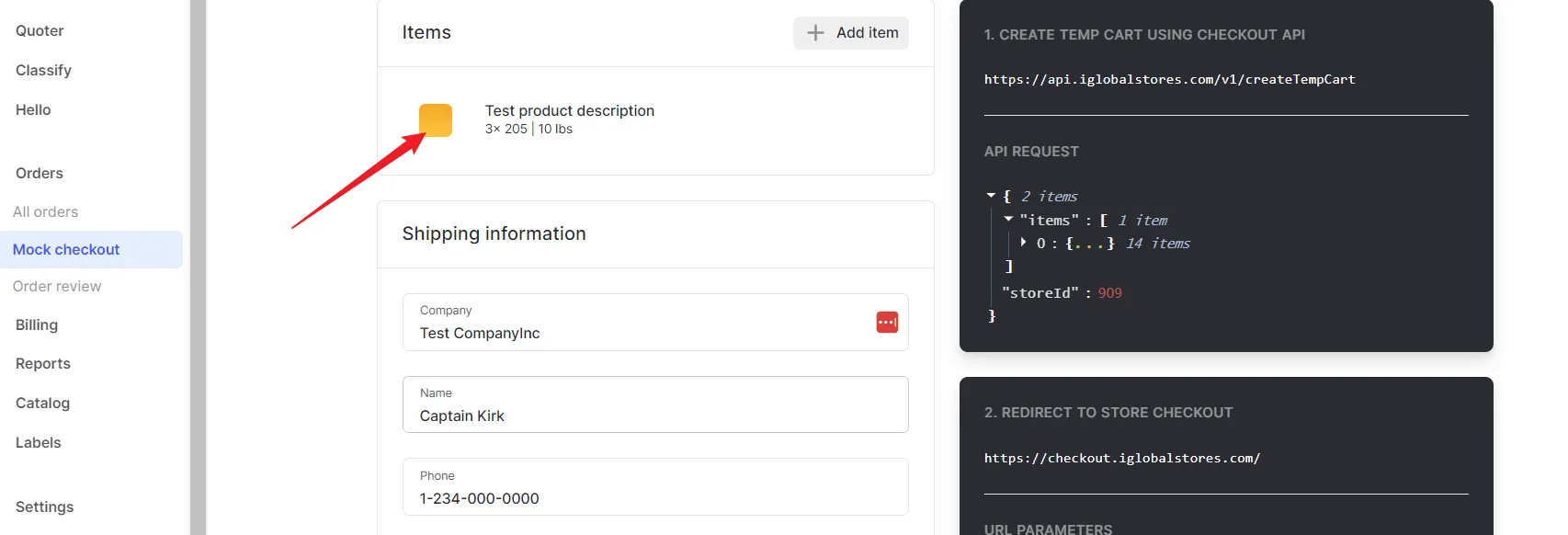
Task: Open Labels in the sidebar
Action: pos(39,442)
